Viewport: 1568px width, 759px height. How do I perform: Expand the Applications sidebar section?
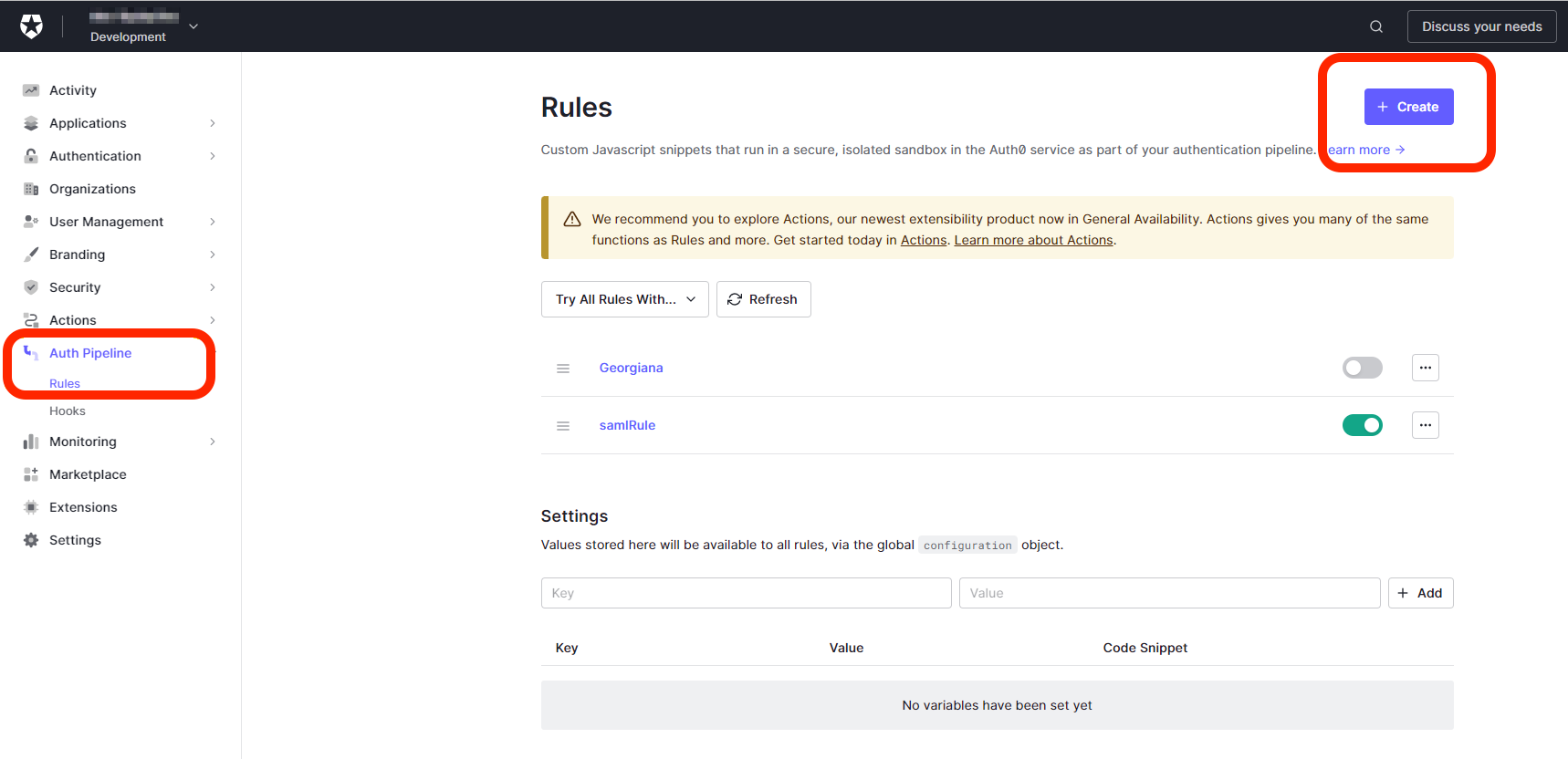(x=212, y=123)
